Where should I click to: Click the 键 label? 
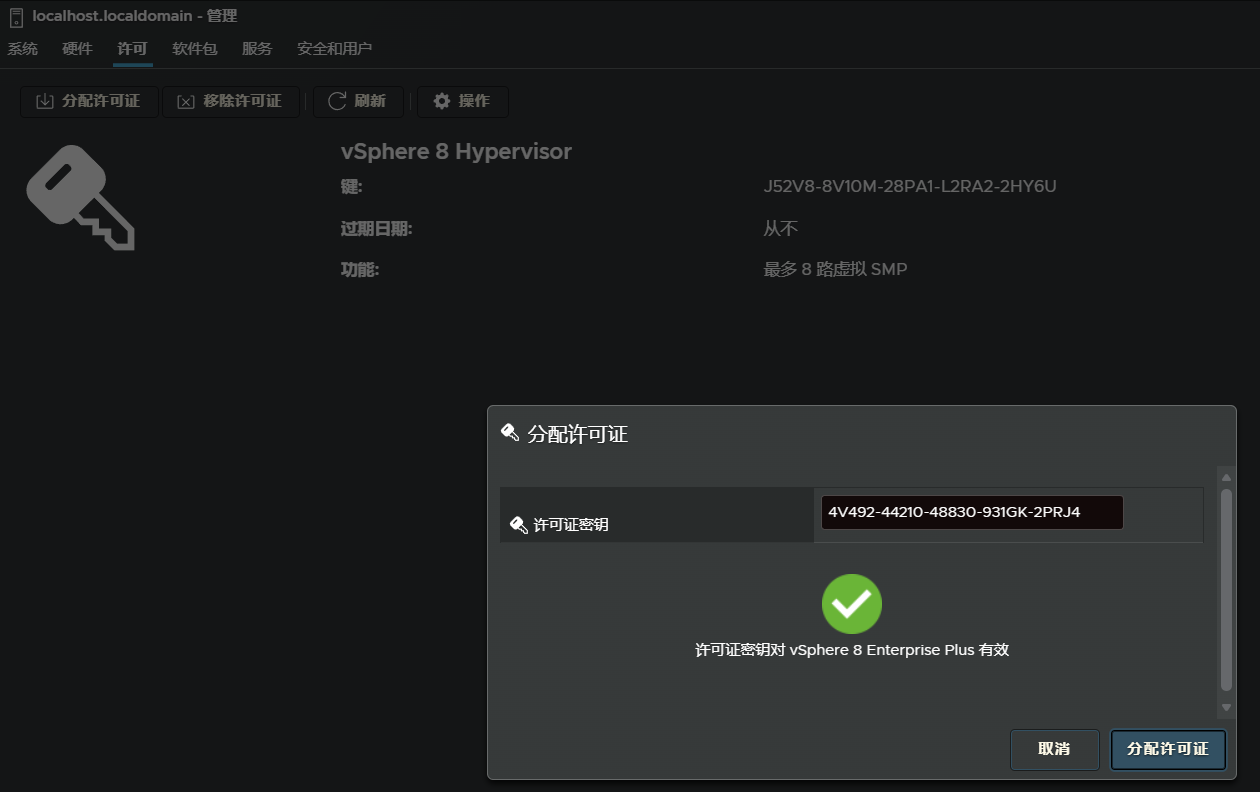tap(351, 187)
